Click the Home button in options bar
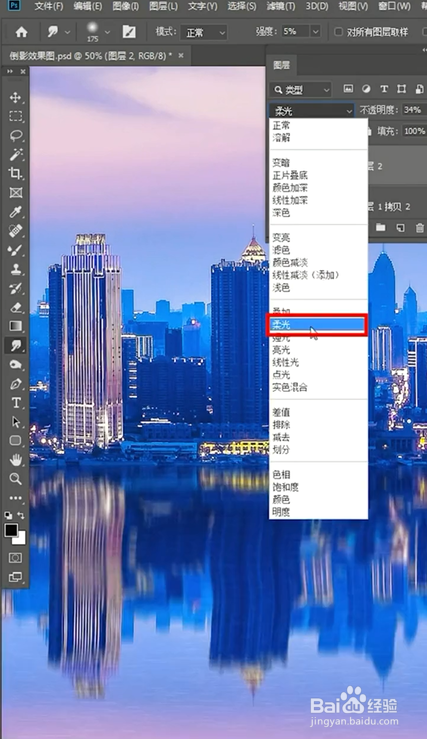 (22, 32)
